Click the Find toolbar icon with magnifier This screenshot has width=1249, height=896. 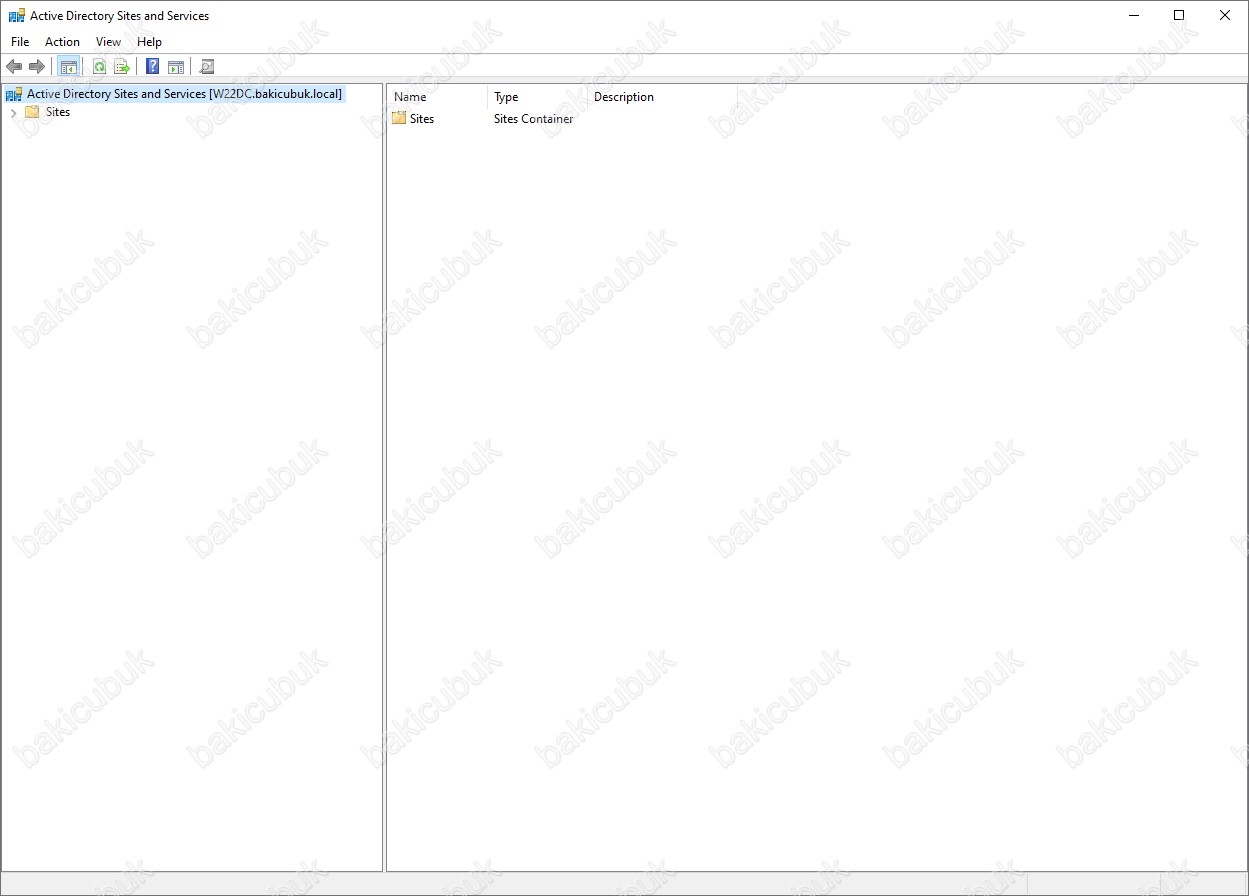(207, 67)
